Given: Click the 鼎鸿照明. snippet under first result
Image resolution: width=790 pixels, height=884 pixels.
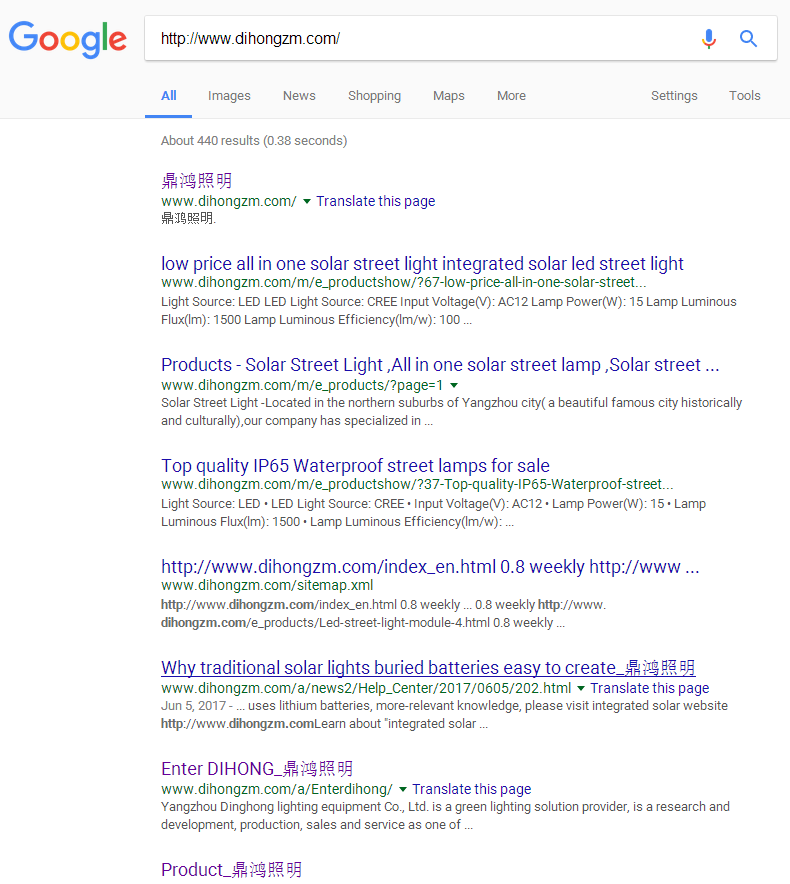Looking at the screenshot, I should 188,218.
